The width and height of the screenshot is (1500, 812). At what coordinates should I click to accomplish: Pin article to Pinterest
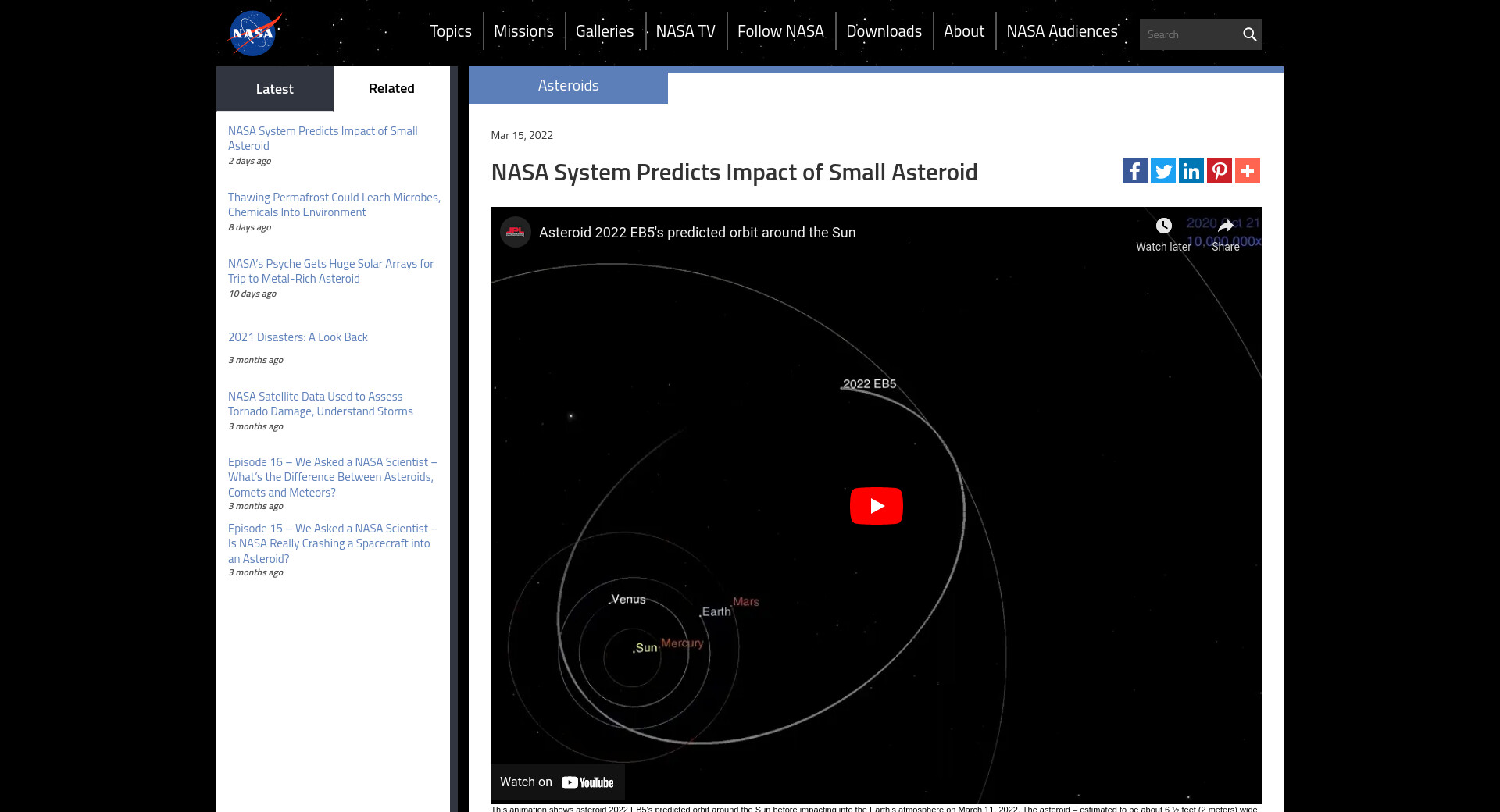pyautogui.click(x=1219, y=171)
